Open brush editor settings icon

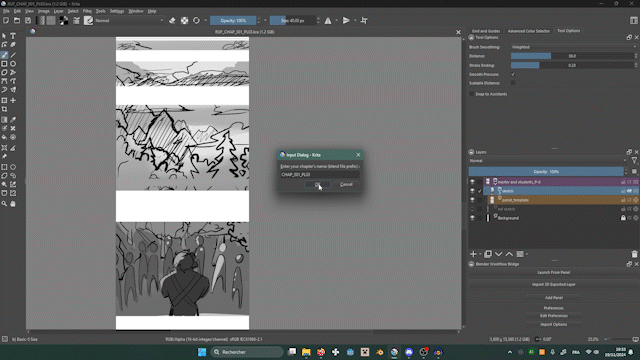tap(76, 20)
